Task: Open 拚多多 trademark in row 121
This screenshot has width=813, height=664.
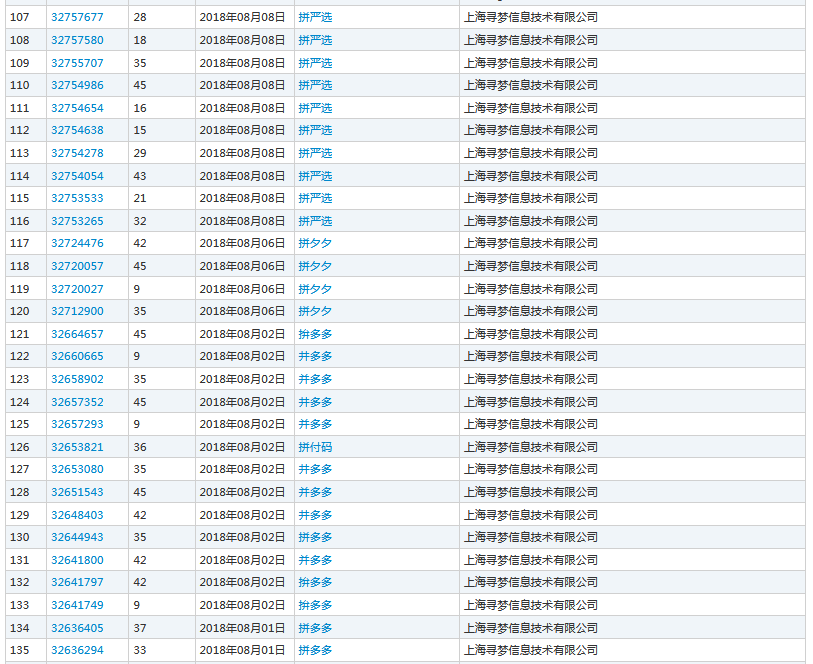Action: click(315, 334)
